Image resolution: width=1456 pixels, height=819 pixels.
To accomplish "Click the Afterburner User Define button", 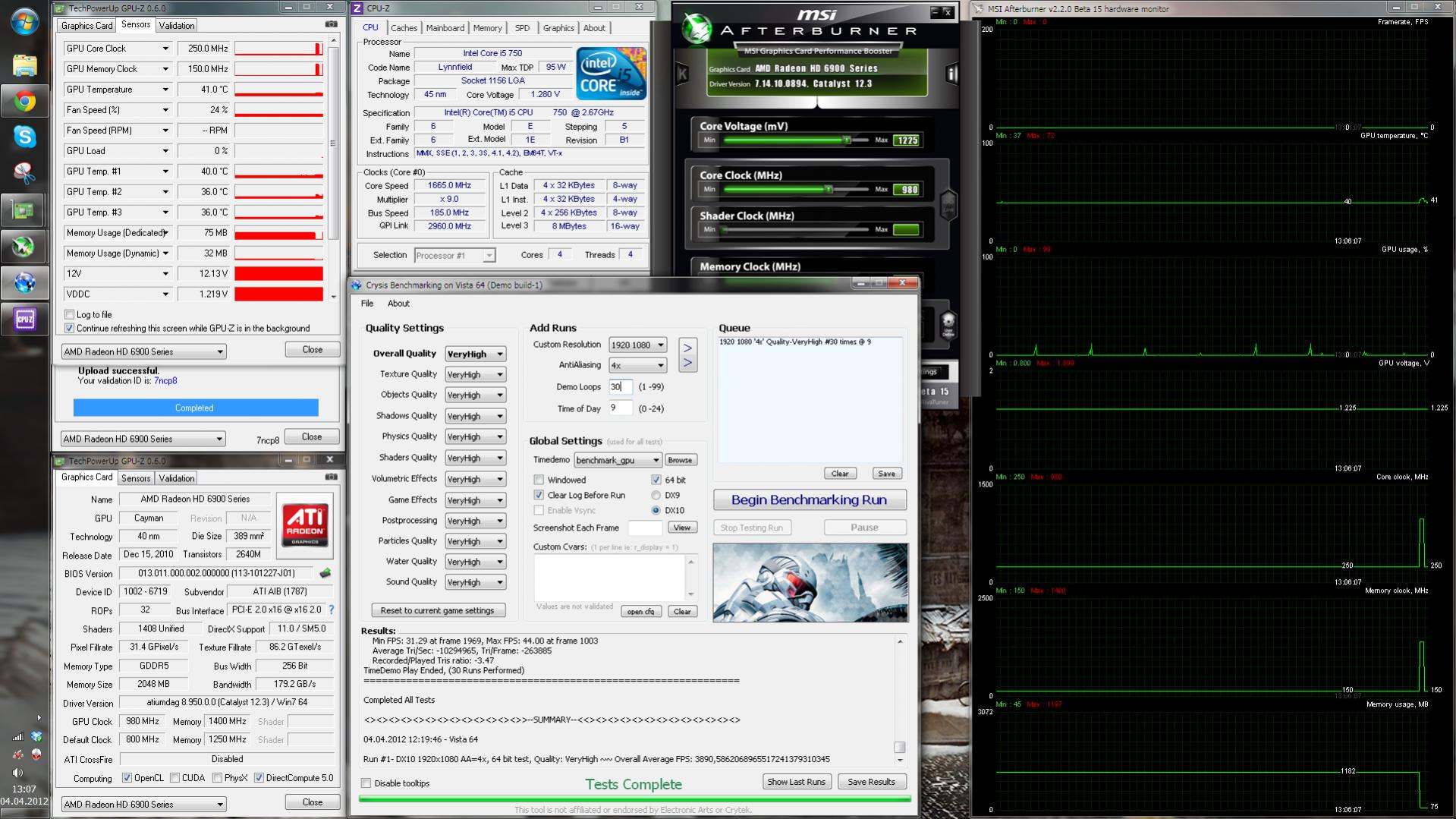I will (x=948, y=325).
